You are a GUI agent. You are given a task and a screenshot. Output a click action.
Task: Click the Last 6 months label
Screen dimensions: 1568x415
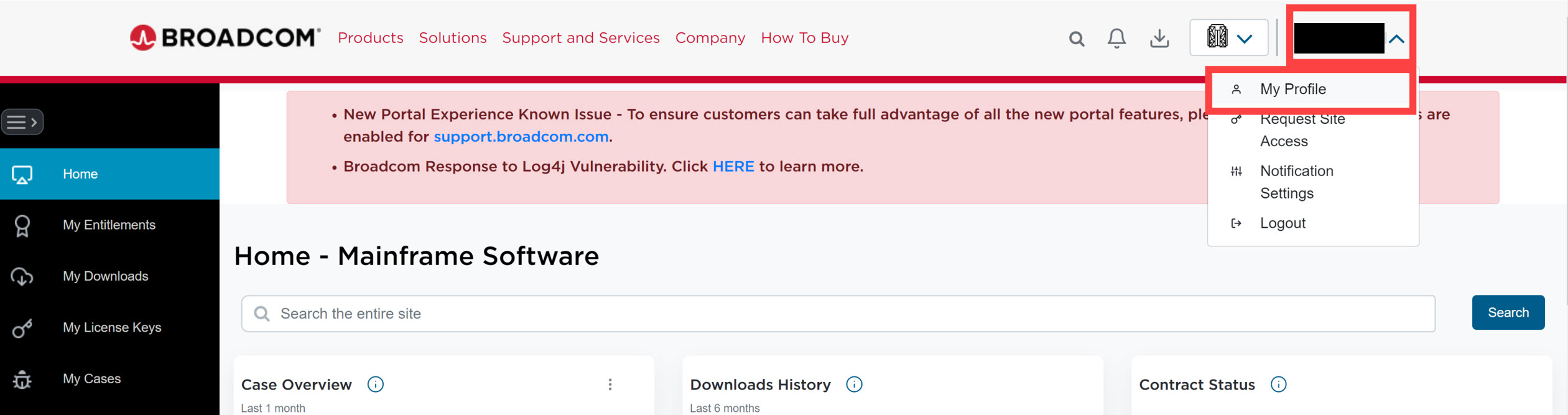pyautogui.click(x=725, y=408)
